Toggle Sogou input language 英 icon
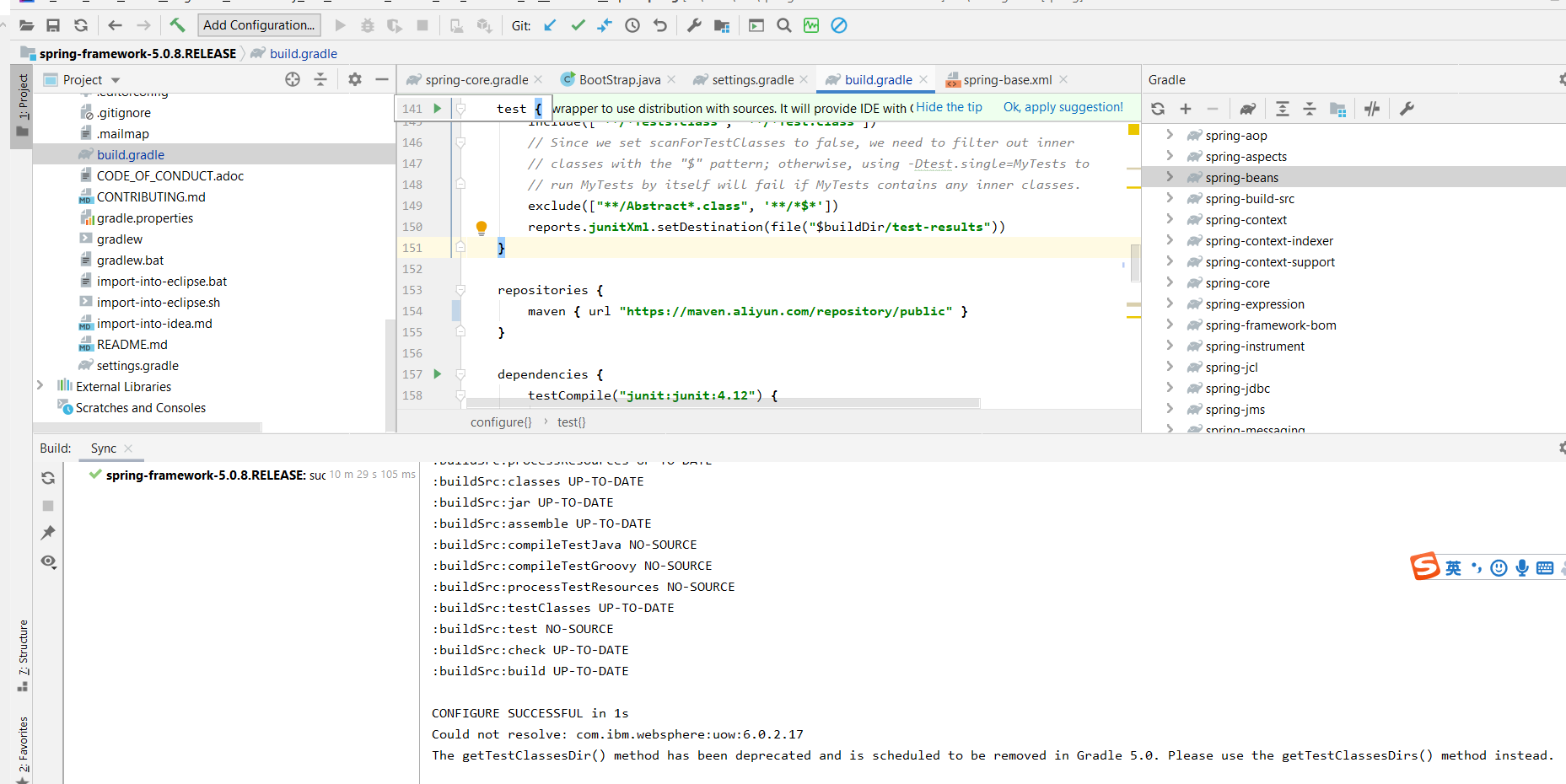The height and width of the screenshot is (784, 1566). point(1453,567)
